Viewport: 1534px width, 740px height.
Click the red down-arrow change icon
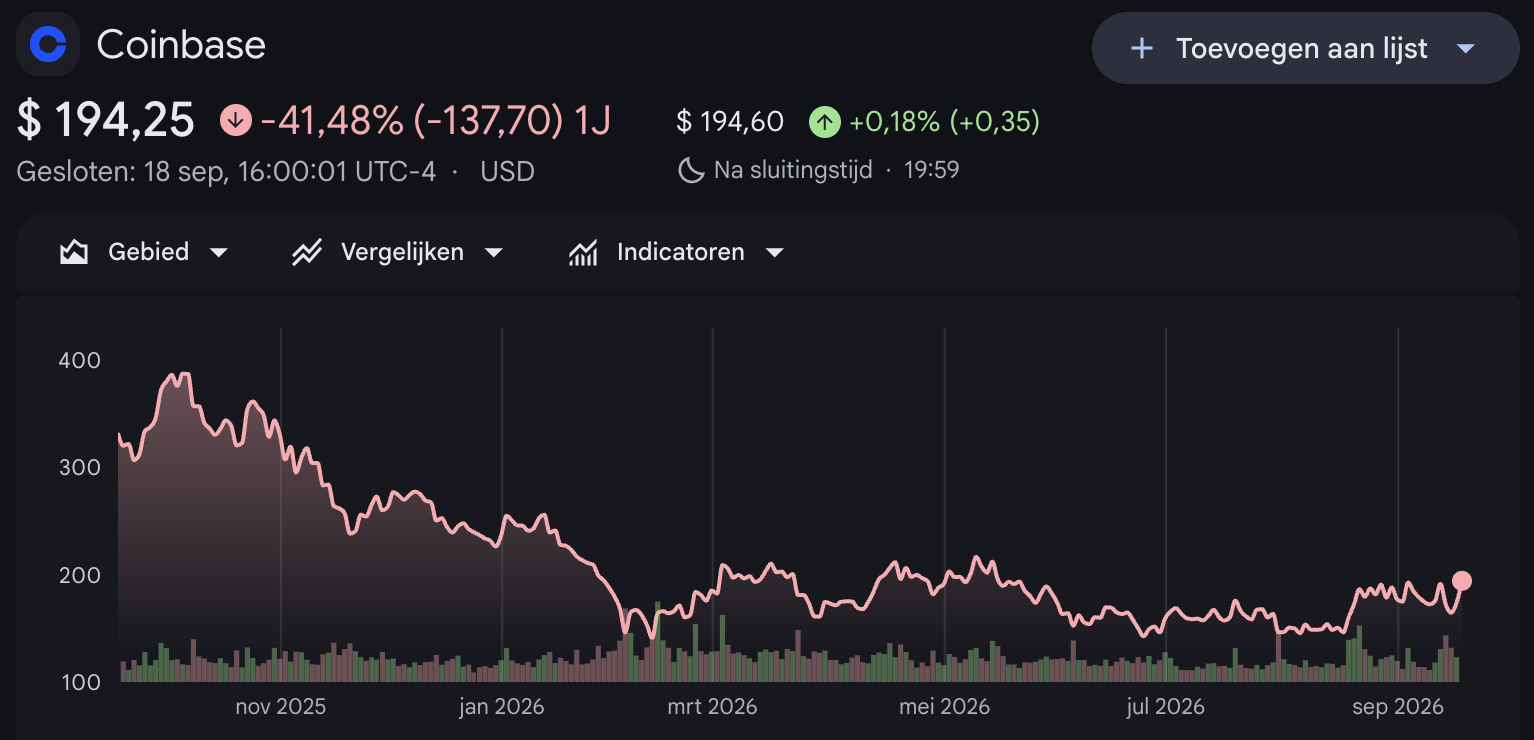236,121
